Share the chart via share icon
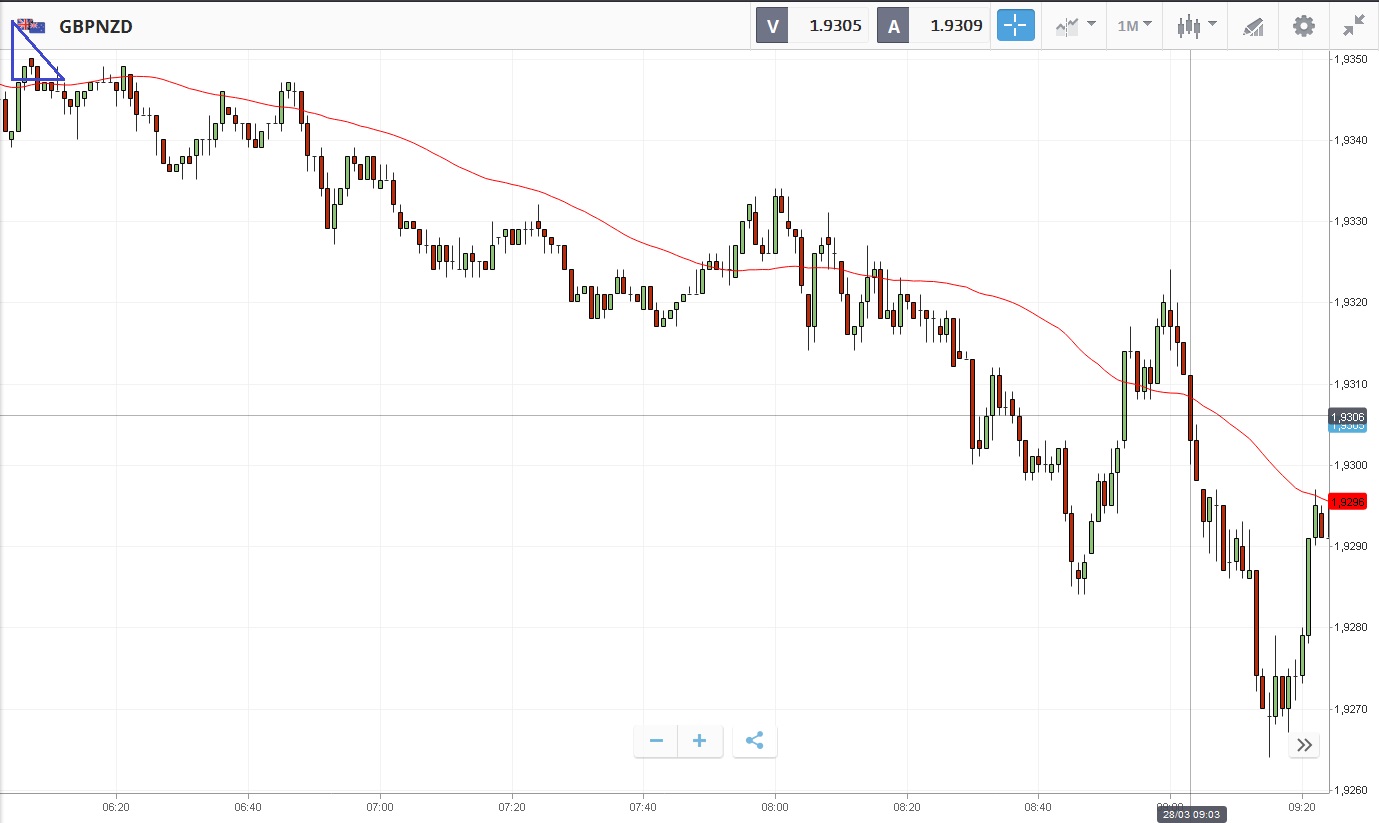This screenshot has height=823, width=1379. coord(755,741)
